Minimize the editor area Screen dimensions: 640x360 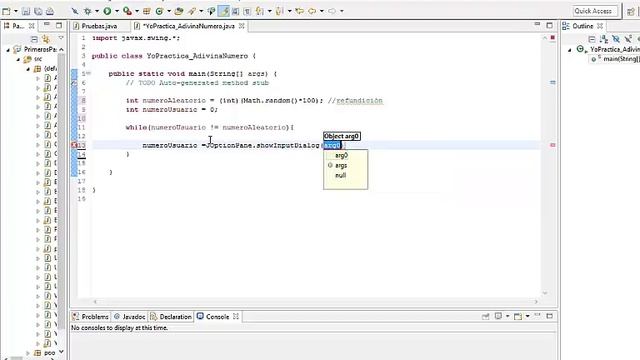[x=537, y=25]
